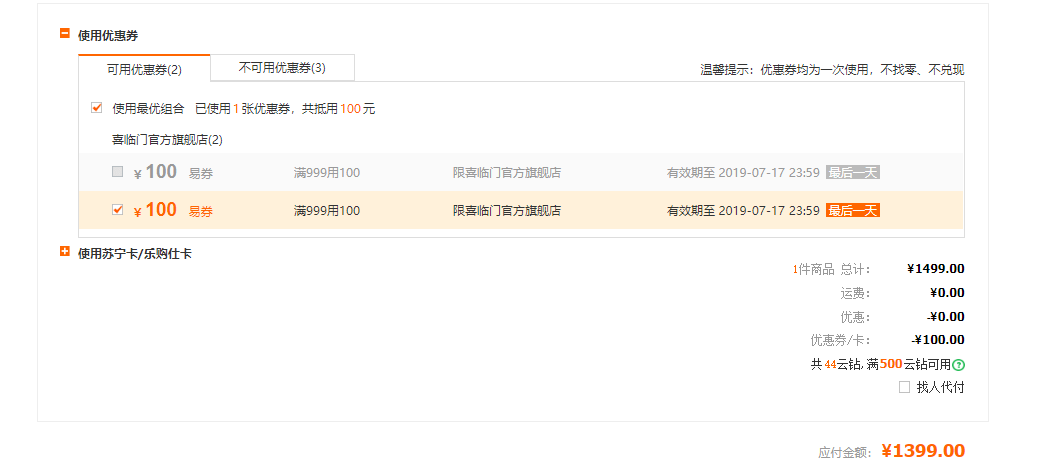Click 已使用1张优惠券 summary text
Image resolution: width=1055 pixels, height=462 pixels.
[242, 109]
